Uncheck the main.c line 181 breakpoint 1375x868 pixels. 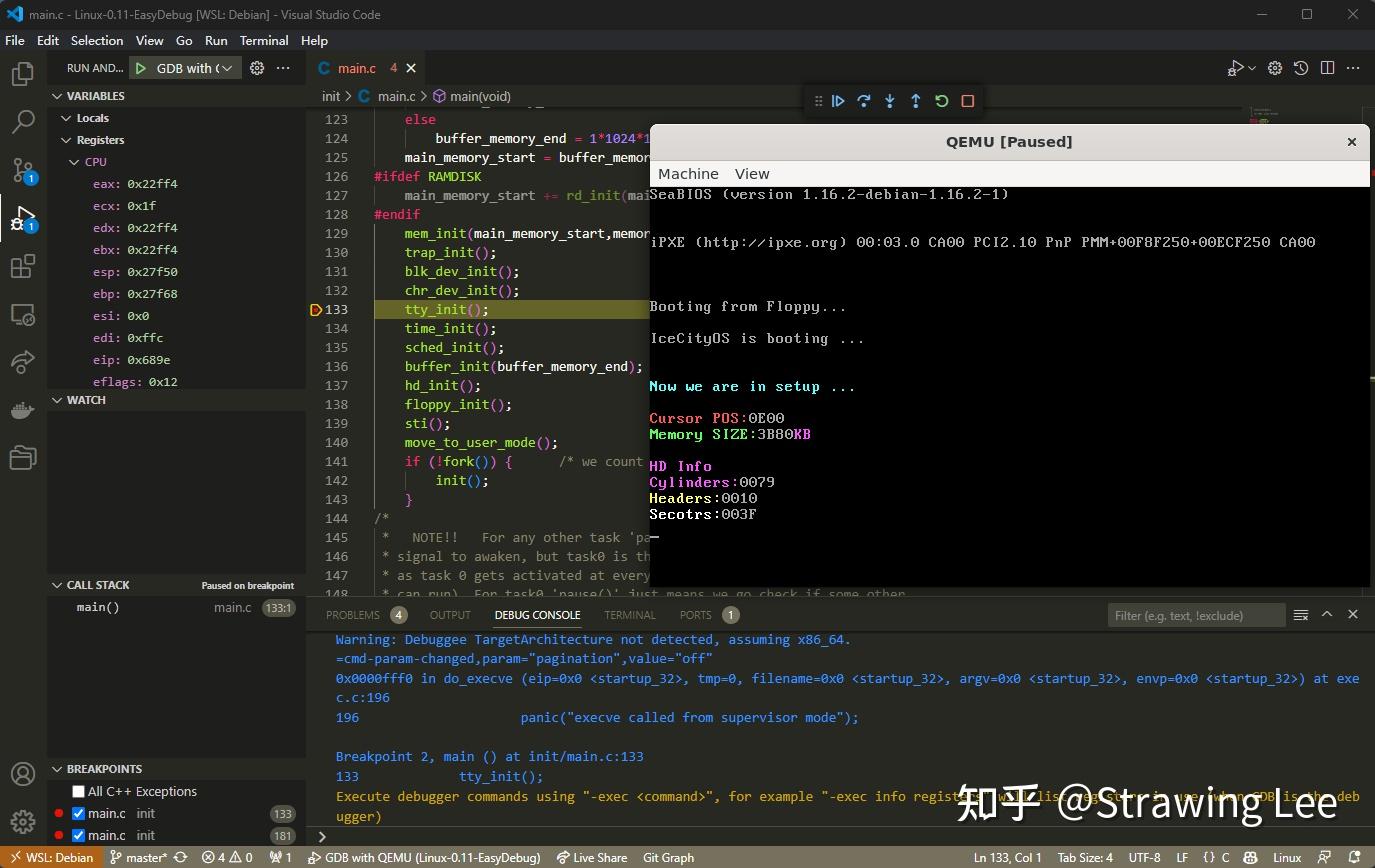[79, 836]
